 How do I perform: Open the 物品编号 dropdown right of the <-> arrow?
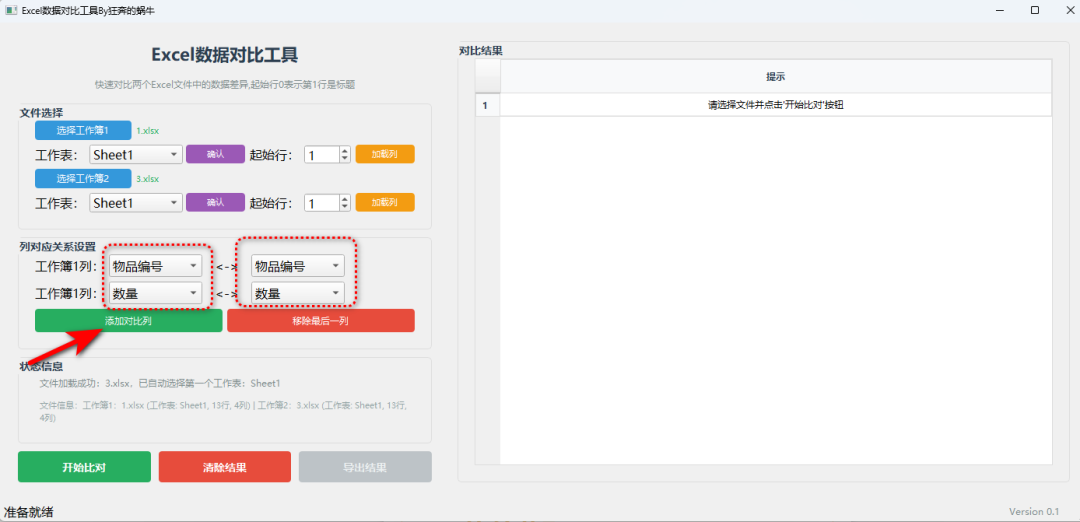click(x=298, y=266)
